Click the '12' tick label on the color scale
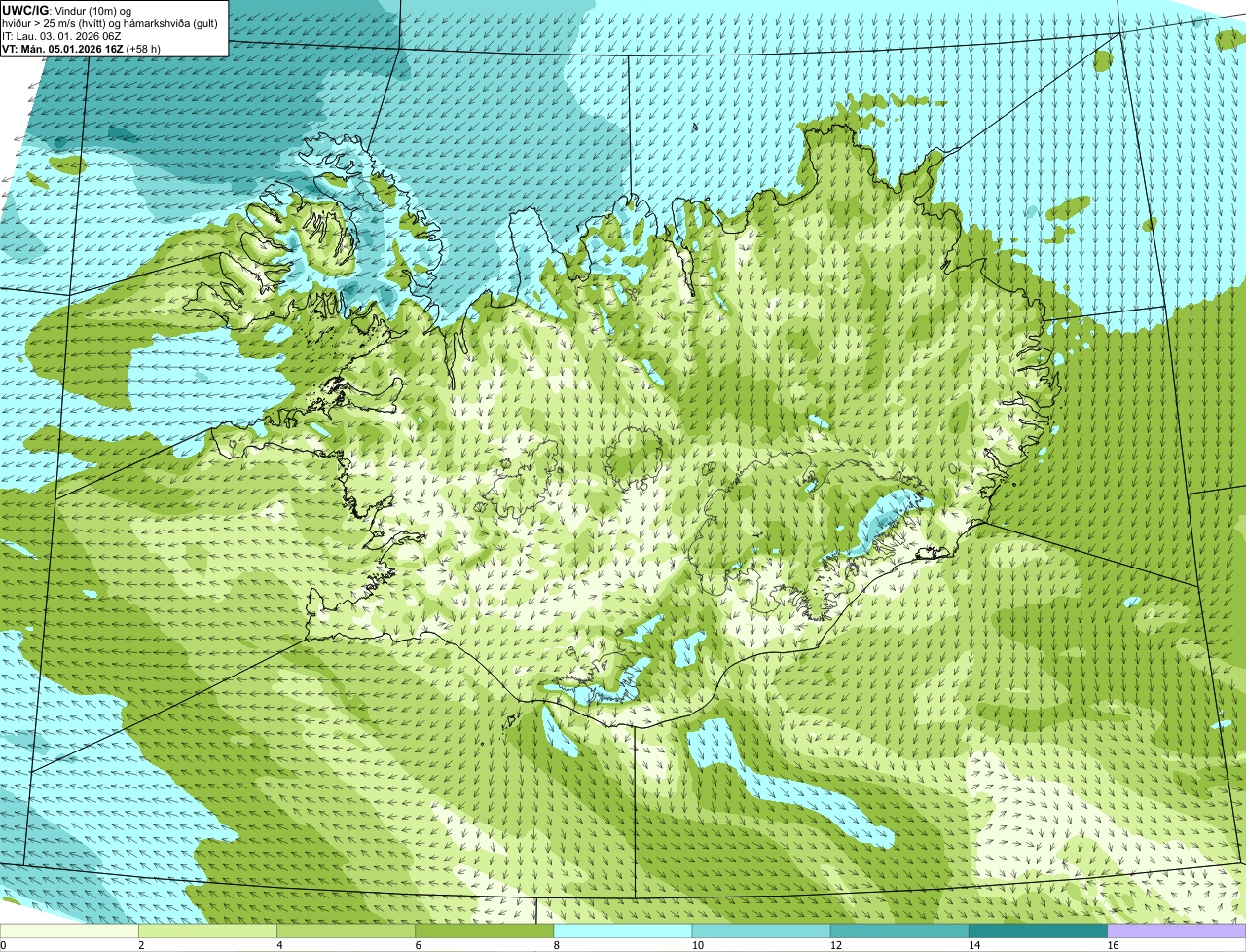The width and height of the screenshot is (1246, 952). pyautogui.click(x=835, y=945)
